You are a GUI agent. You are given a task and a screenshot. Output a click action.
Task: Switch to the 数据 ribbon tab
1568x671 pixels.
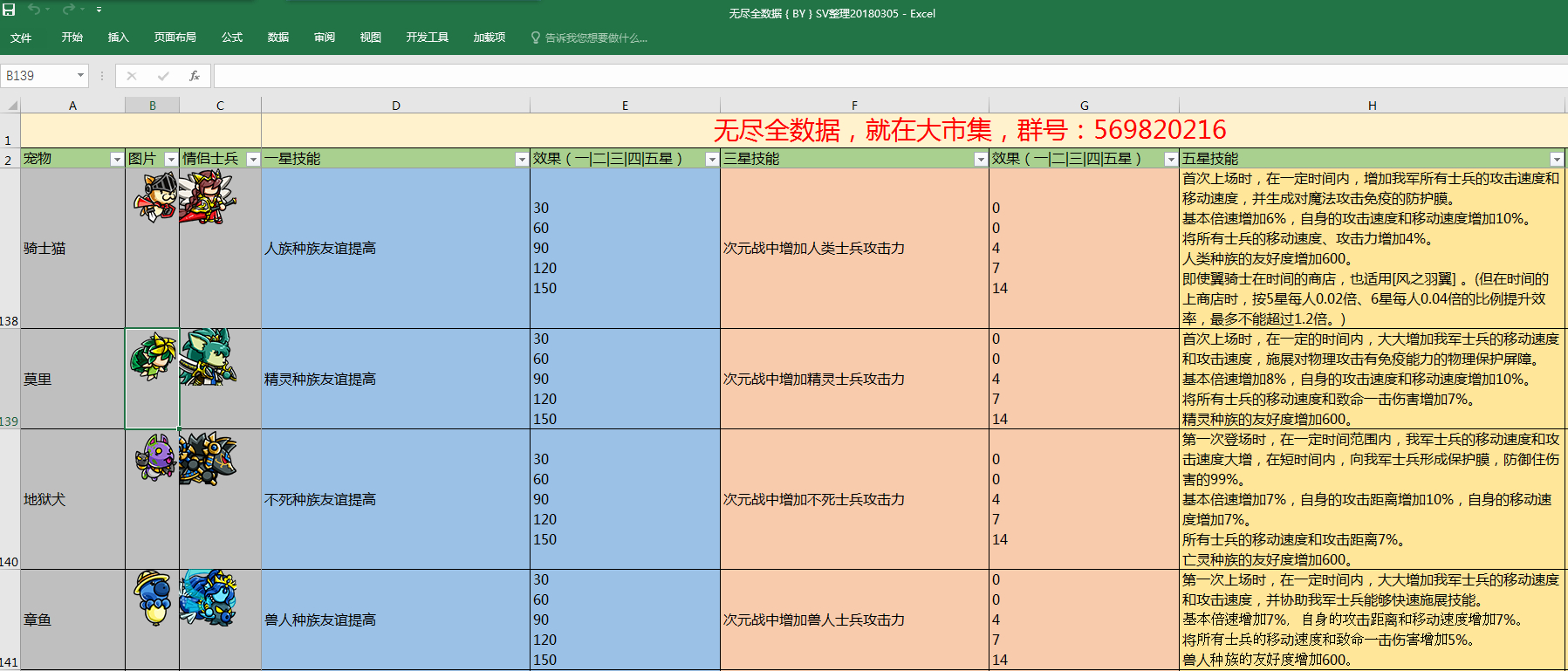(278, 38)
